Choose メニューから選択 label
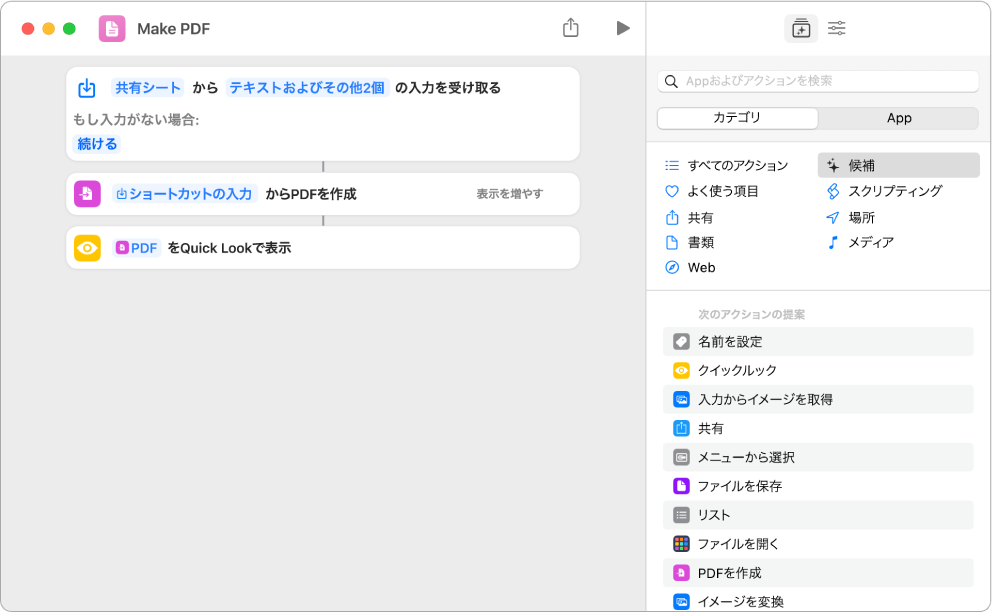 point(747,457)
